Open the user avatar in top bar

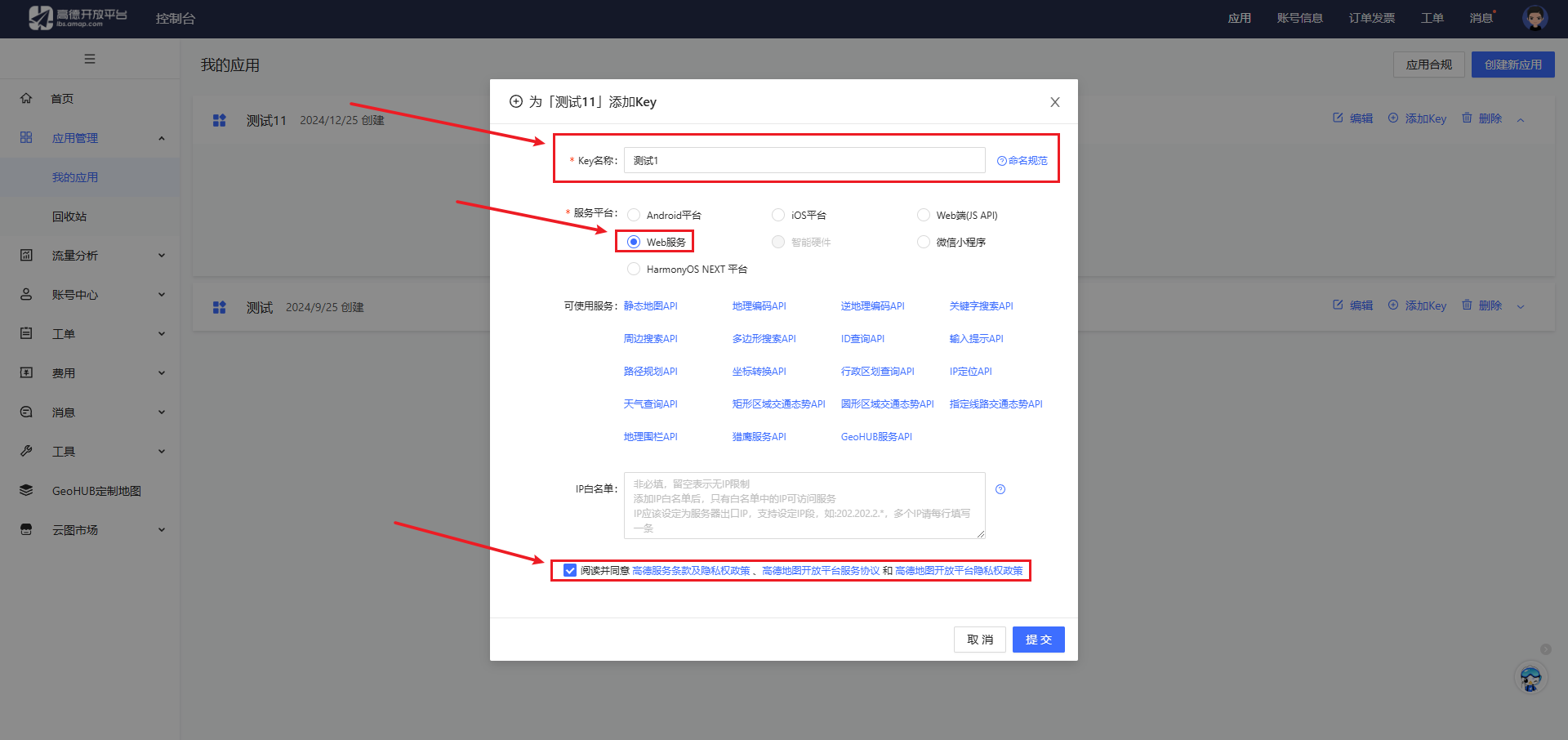click(x=1535, y=18)
